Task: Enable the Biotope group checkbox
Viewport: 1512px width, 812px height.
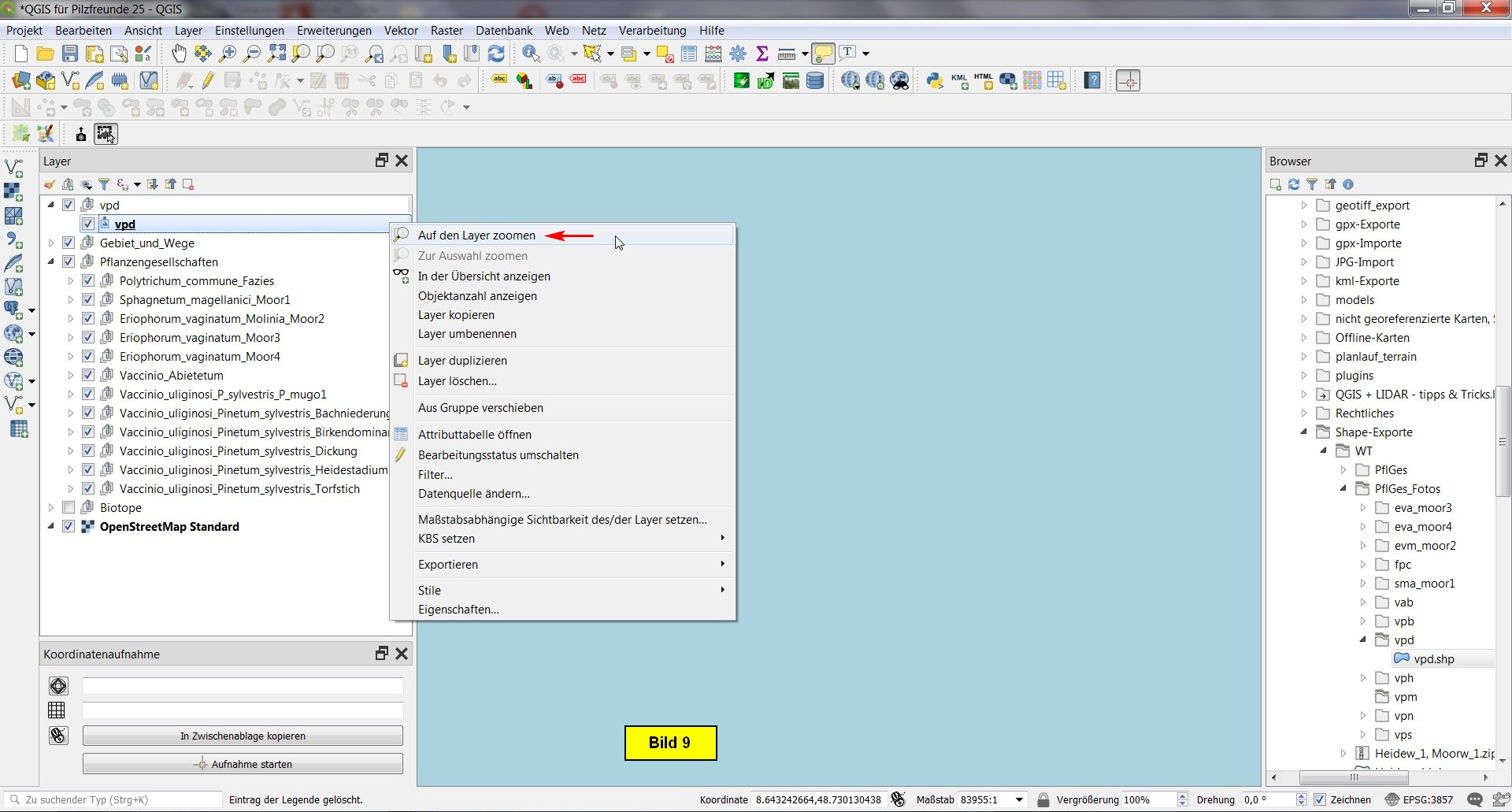Action: pos(69,508)
